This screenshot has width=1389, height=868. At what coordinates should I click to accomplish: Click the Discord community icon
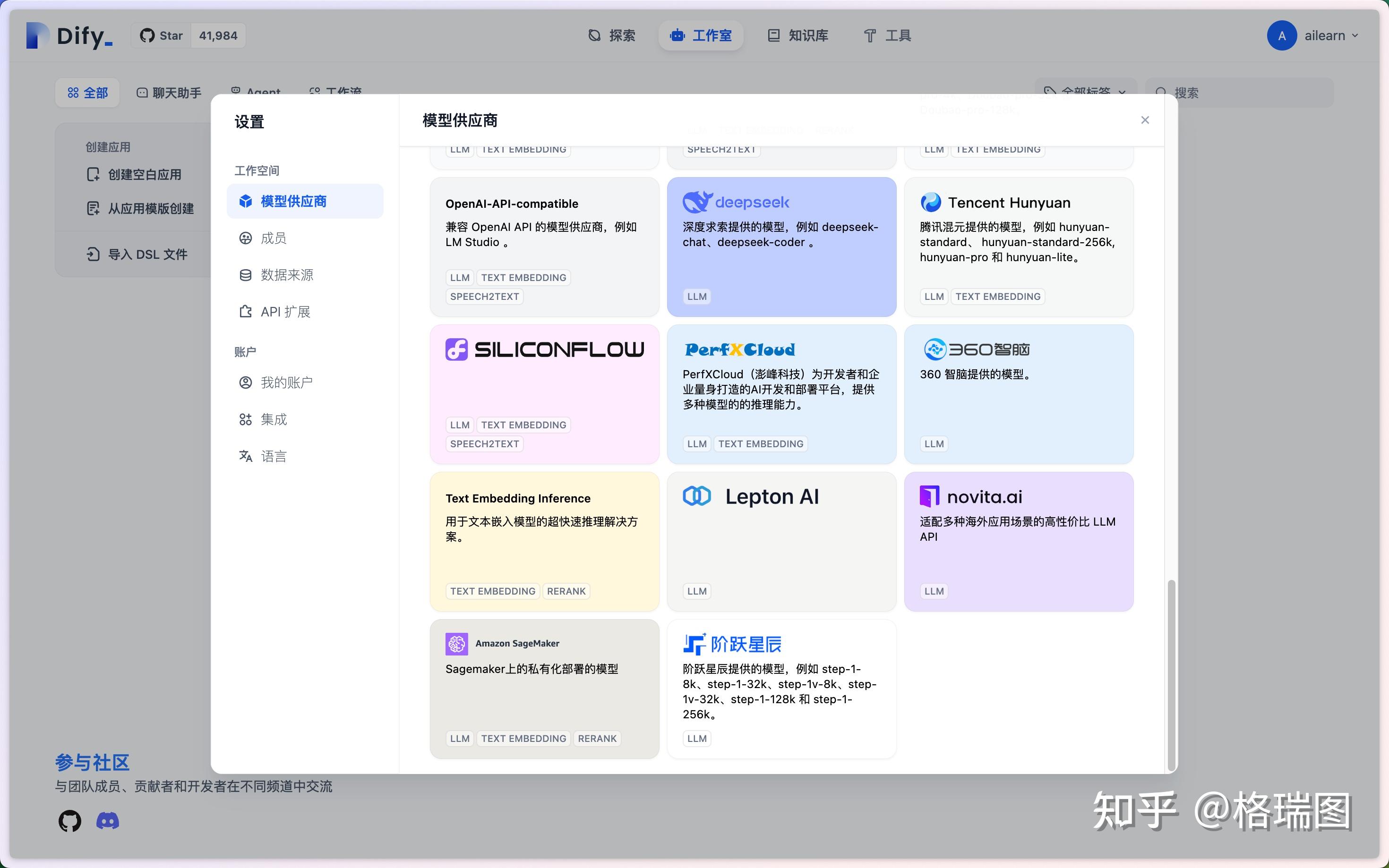click(107, 820)
